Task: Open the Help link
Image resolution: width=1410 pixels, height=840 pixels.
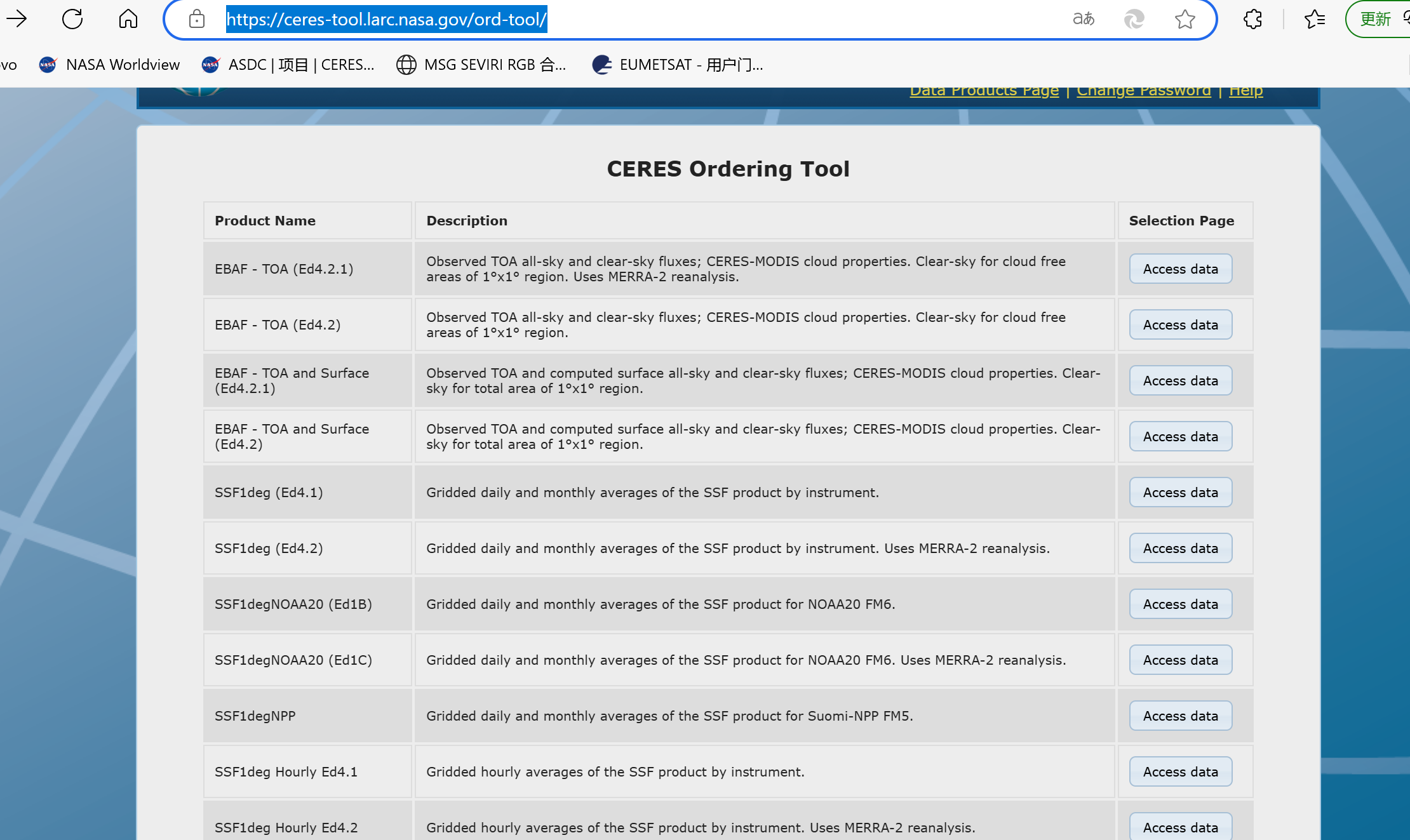Action: [x=1245, y=90]
